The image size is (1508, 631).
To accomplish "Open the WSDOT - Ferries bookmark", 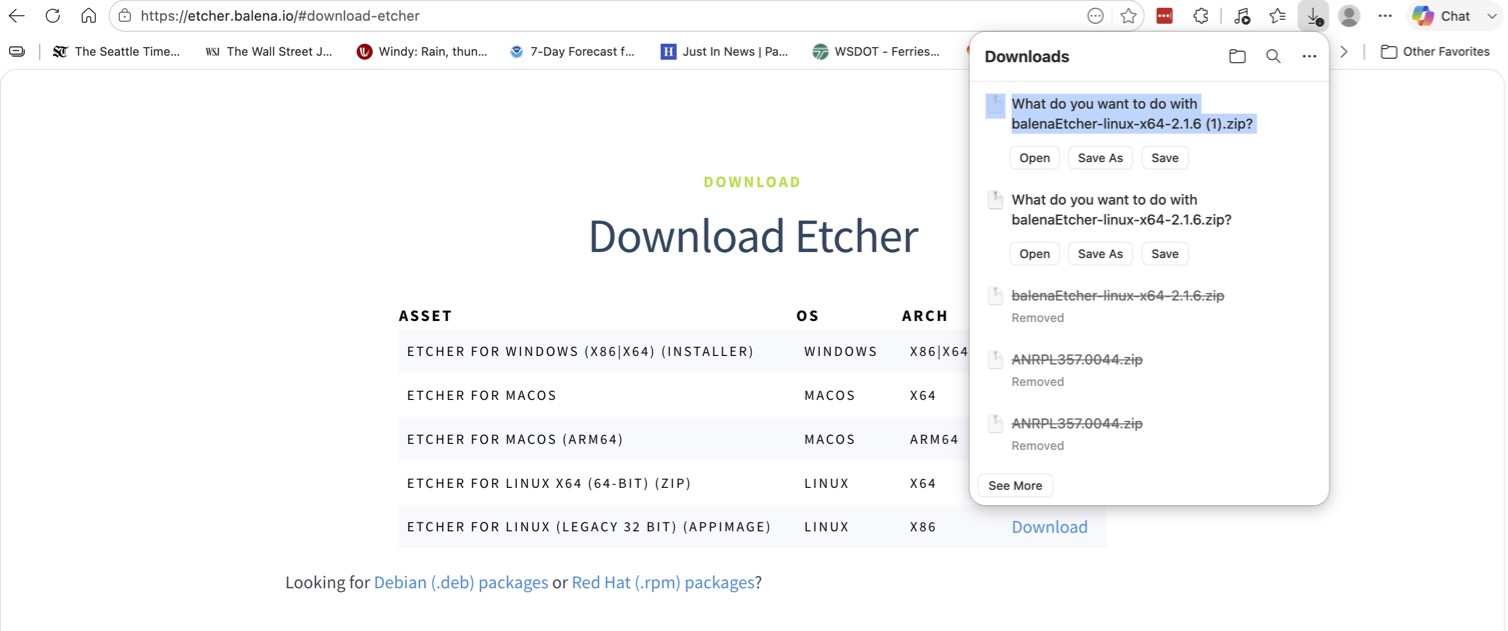I will click(876, 51).
